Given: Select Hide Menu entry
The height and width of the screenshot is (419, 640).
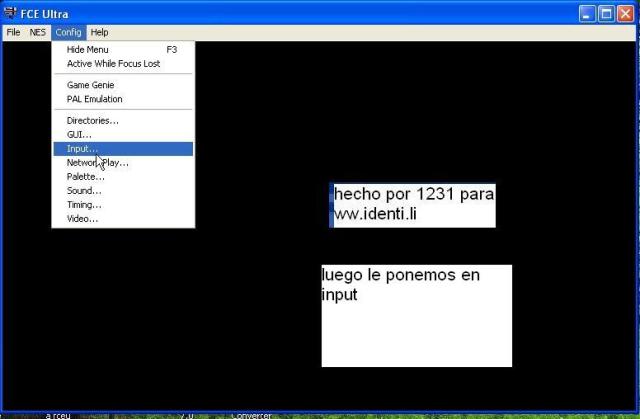Looking at the screenshot, I should coord(123,50).
